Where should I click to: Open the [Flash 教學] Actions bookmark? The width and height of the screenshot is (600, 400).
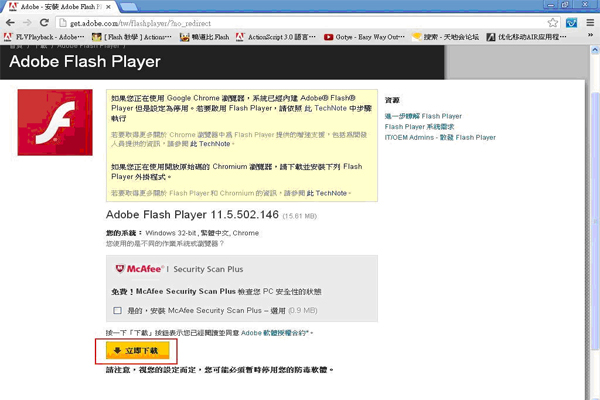pos(132,37)
